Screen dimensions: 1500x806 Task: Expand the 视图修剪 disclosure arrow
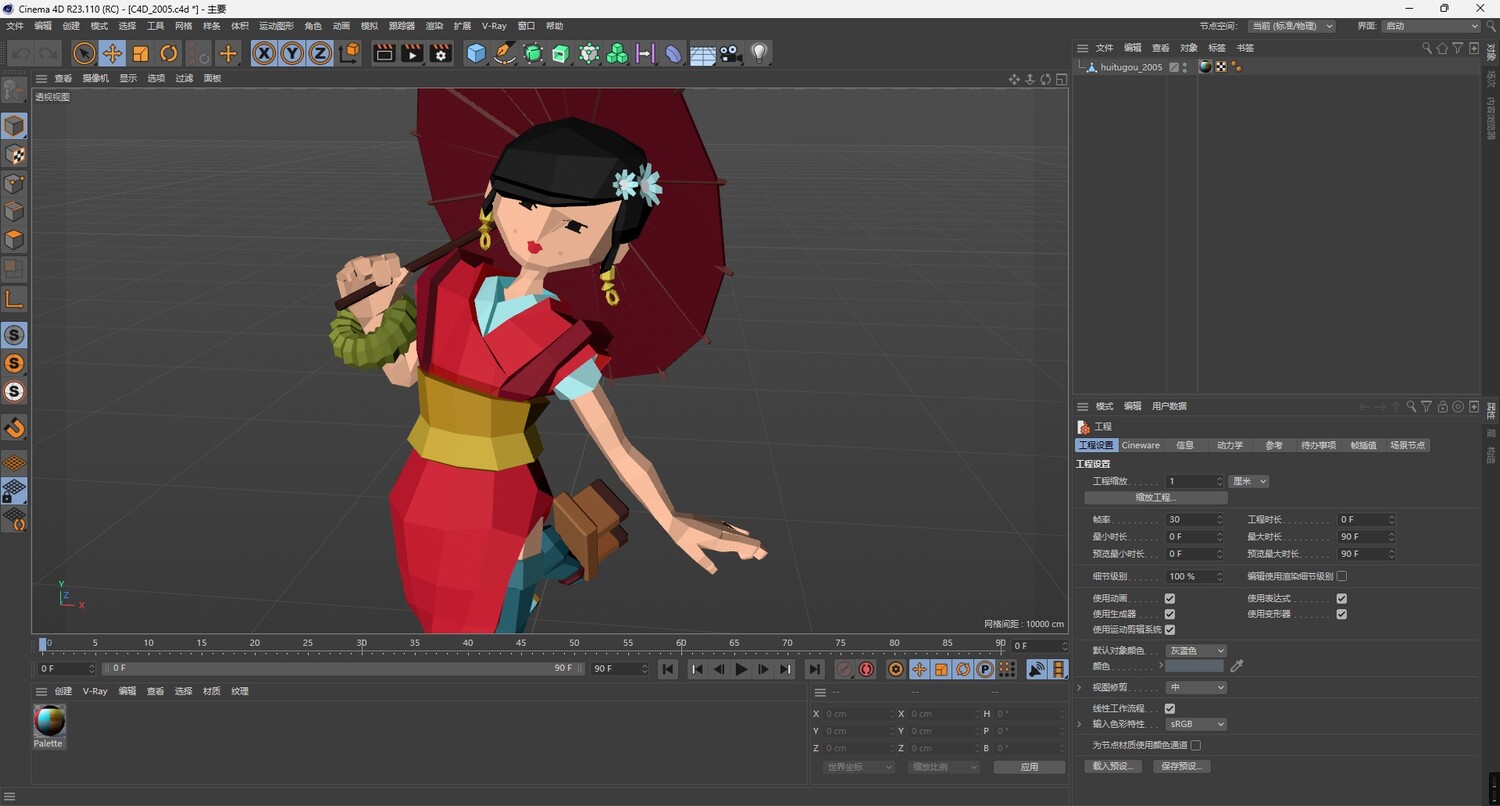point(1080,688)
